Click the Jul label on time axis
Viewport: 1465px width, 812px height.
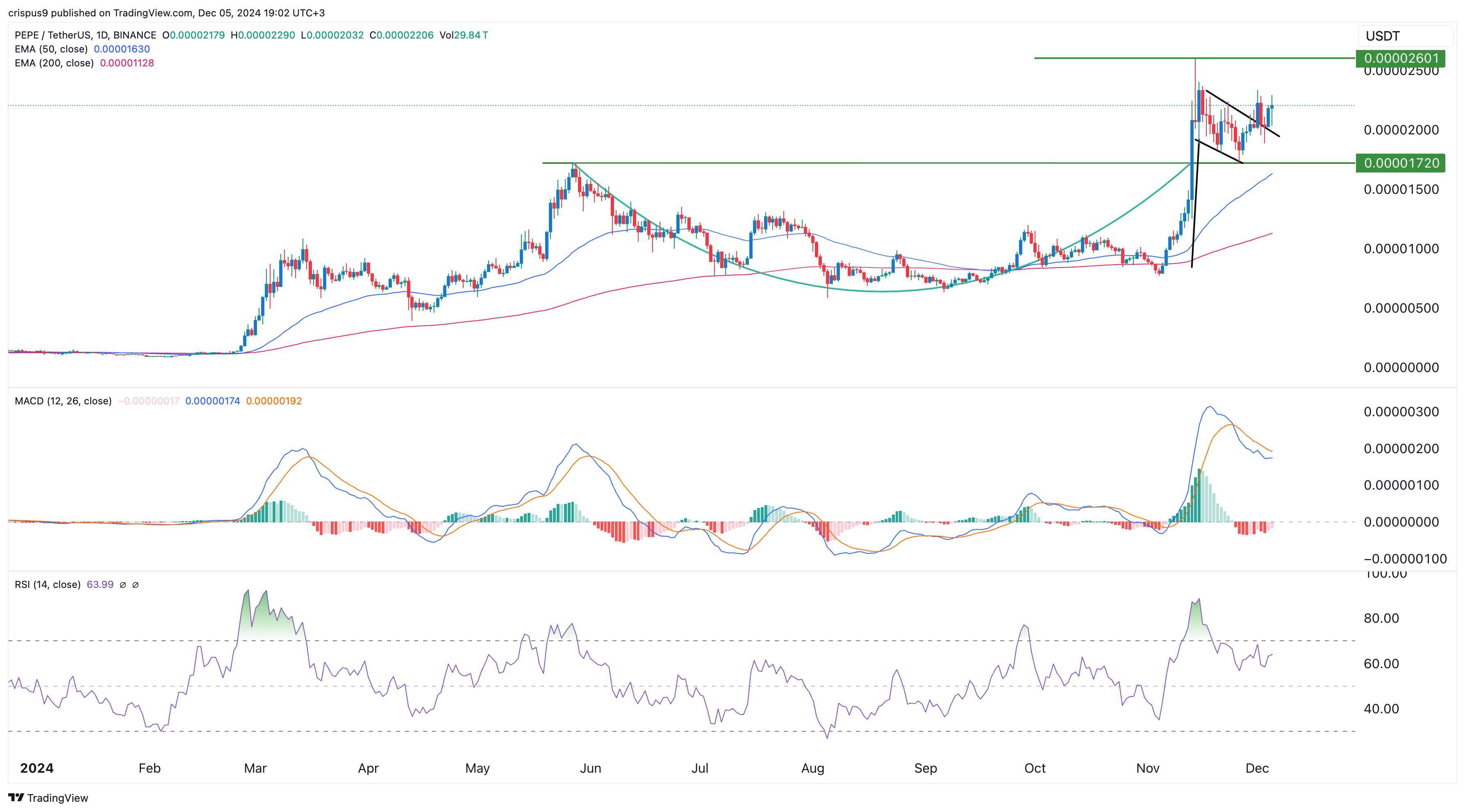(700, 768)
